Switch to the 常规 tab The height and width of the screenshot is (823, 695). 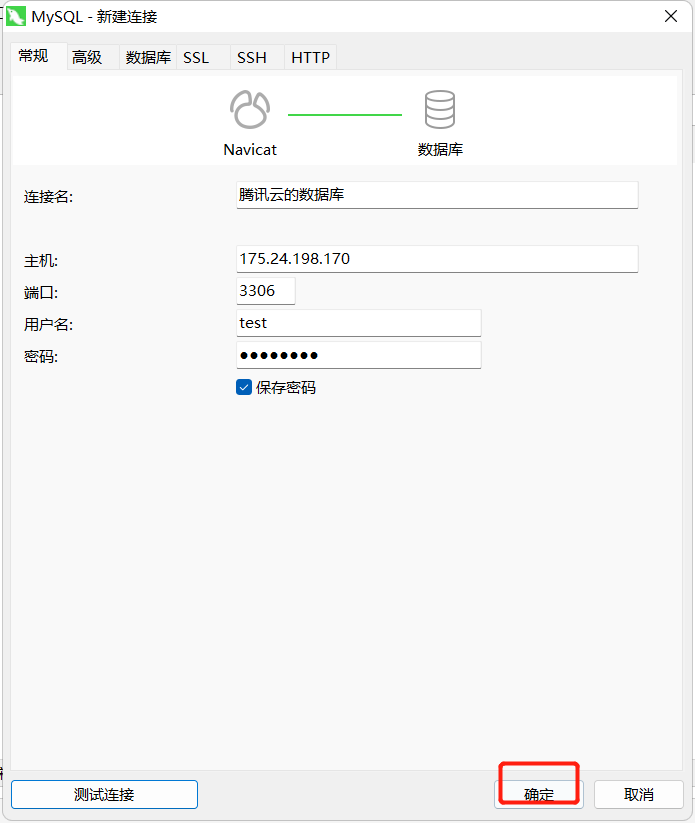[38, 56]
